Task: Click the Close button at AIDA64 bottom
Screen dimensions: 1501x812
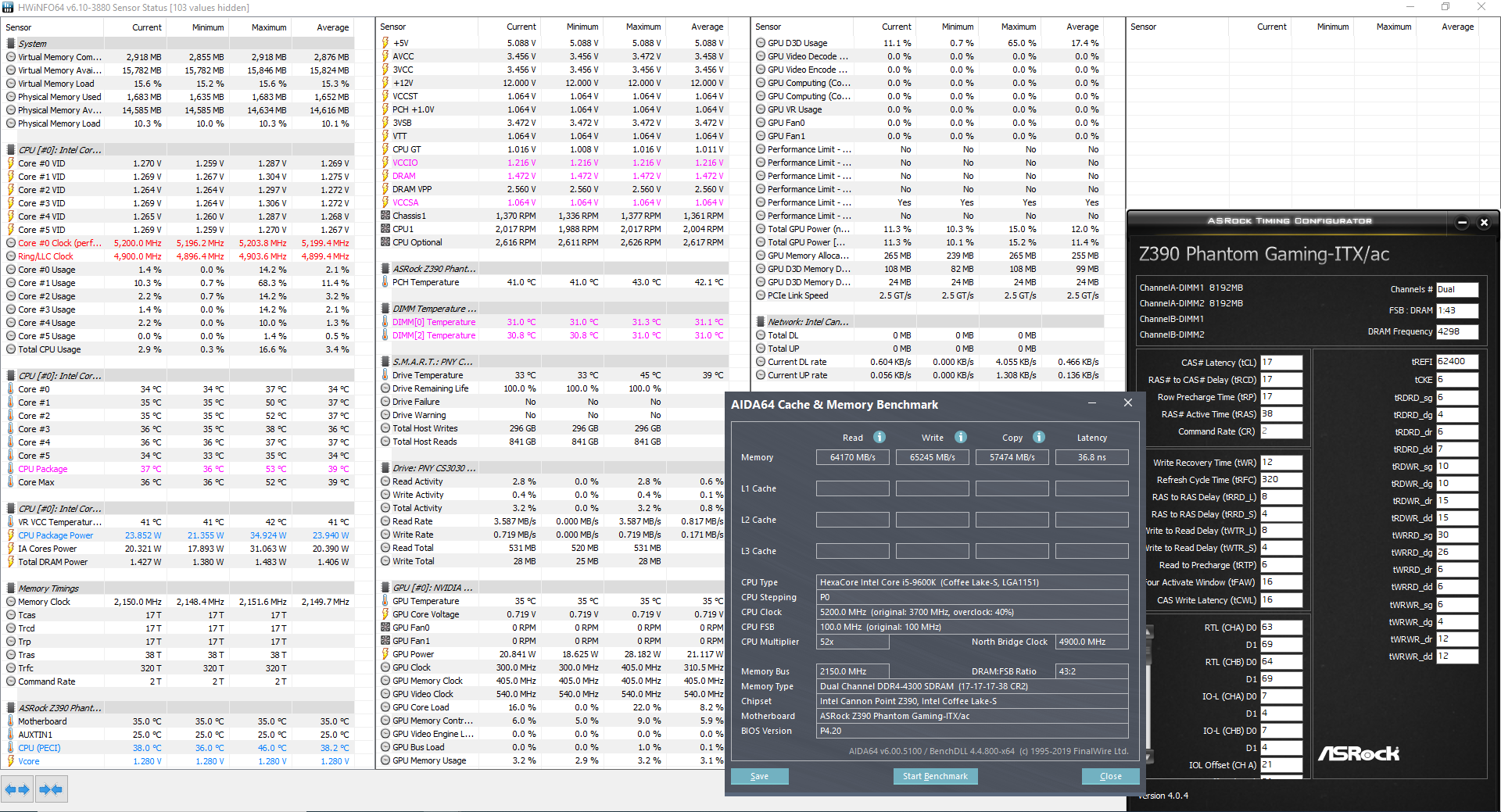Action: pyautogui.click(x=1110, y=776)
